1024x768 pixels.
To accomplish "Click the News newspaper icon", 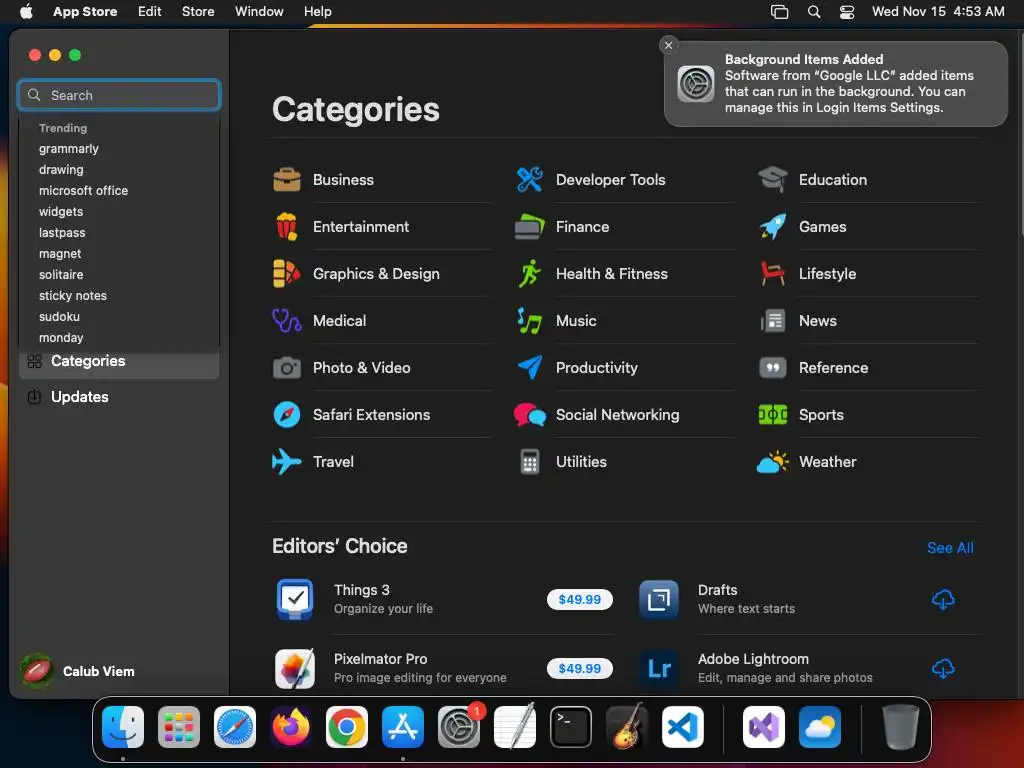I will click(x=773, y=321).
